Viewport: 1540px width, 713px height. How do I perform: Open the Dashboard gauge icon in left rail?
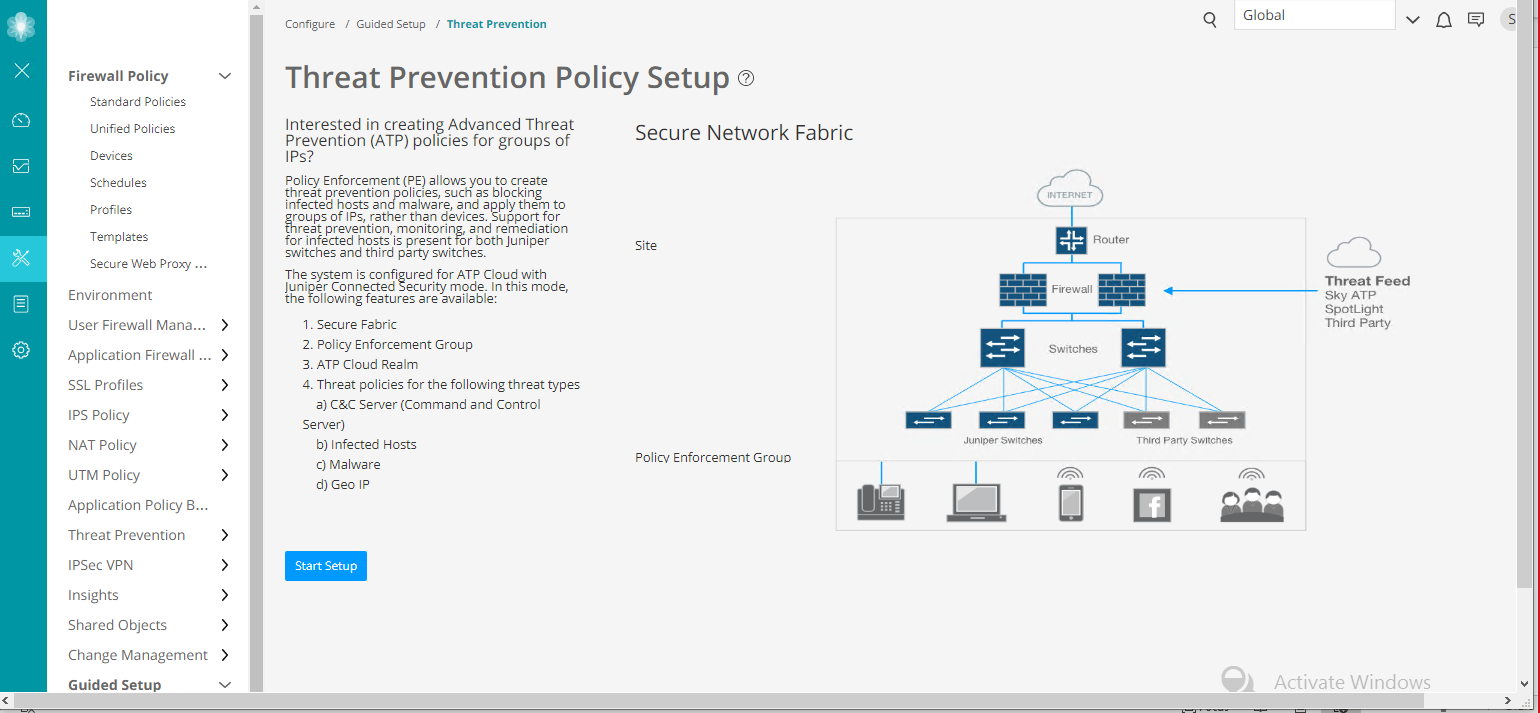click(x=22, y=119)
